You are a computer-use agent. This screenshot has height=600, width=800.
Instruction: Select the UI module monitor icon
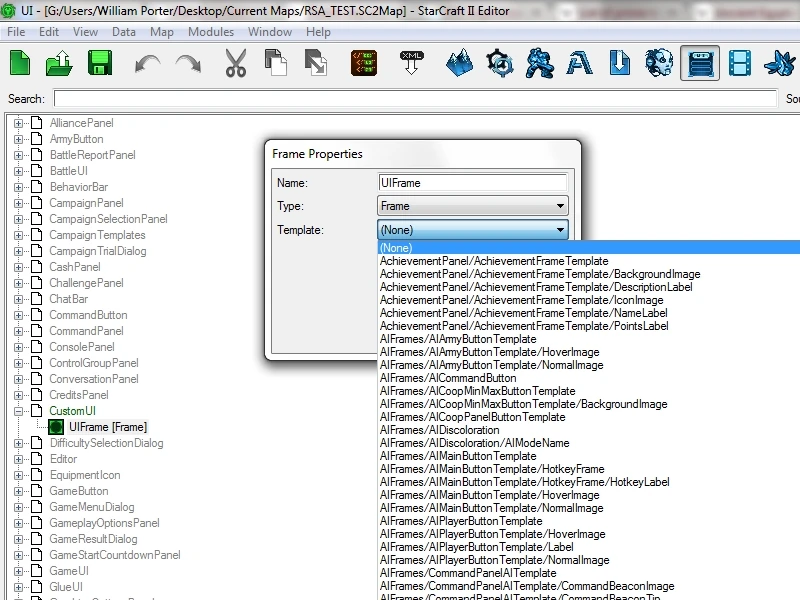pos(699,63)
